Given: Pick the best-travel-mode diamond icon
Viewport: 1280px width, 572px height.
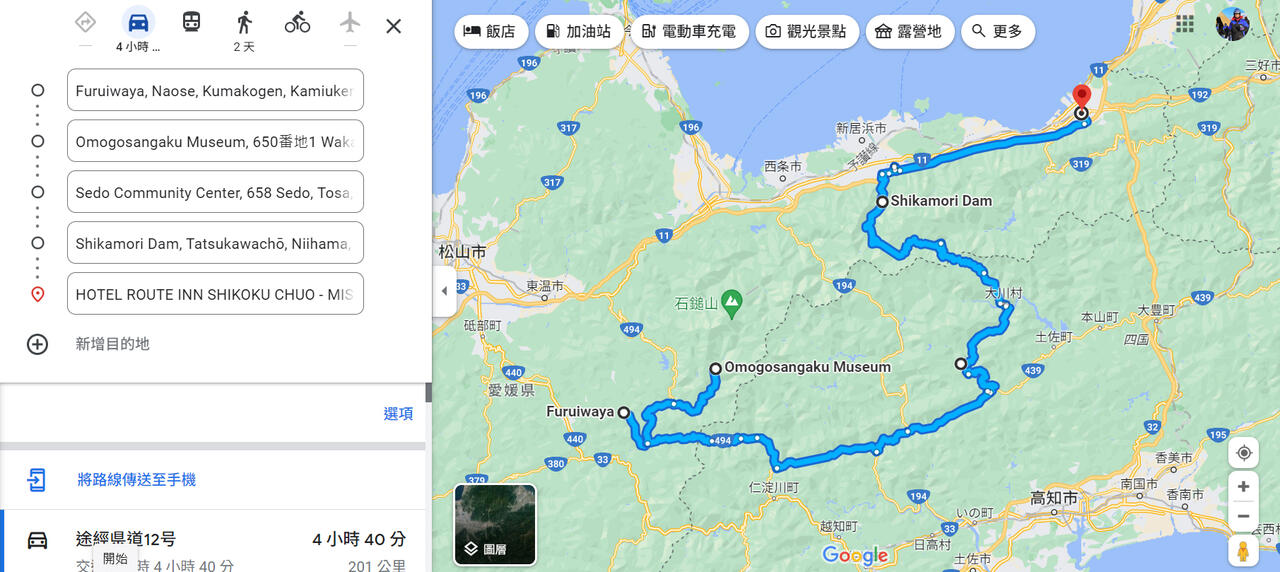Looking at the screenshot, I should click(x=85, y=22).
